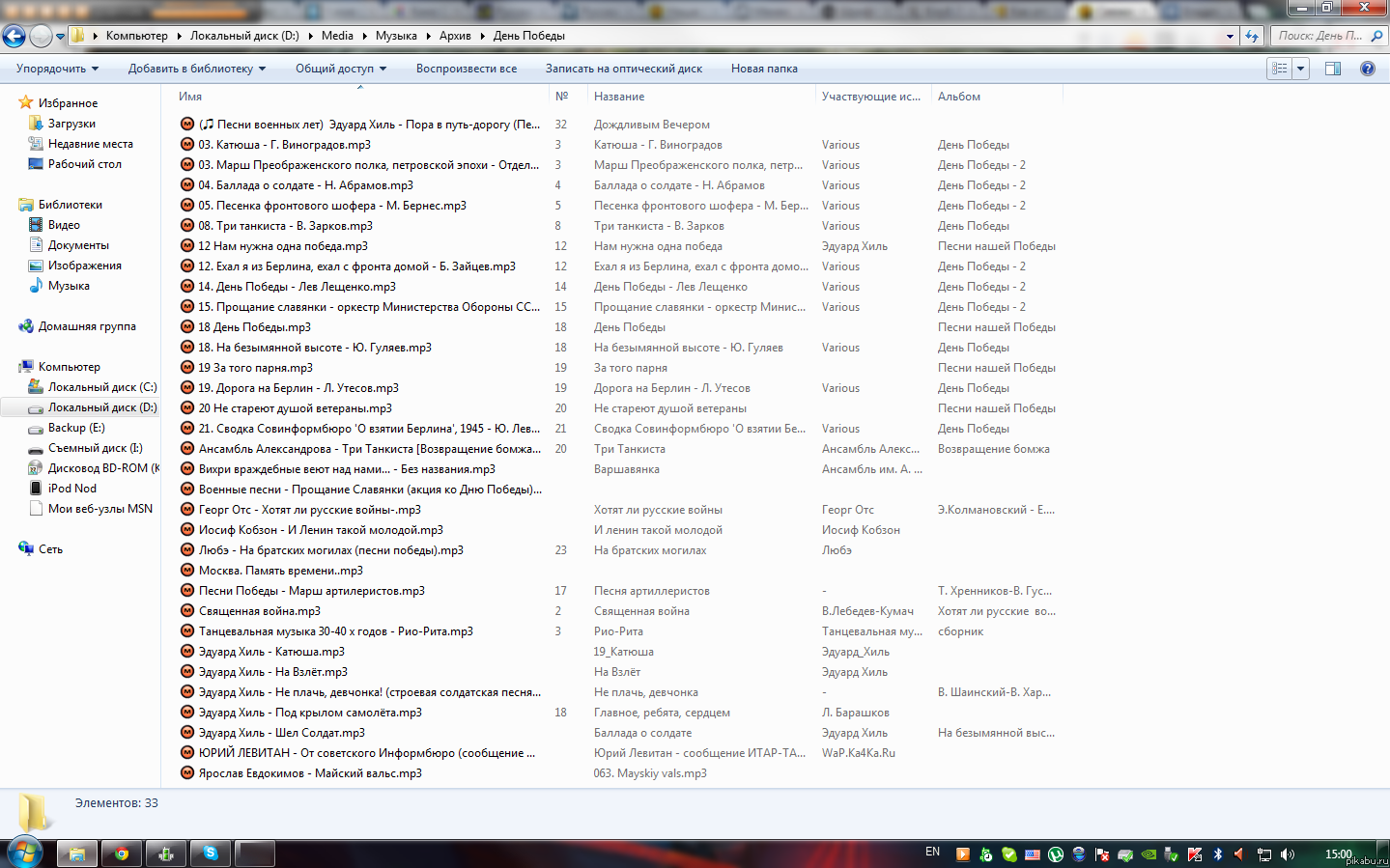Open the view options dropdown arrow
1390x868 pixels.
(1301, 69)
